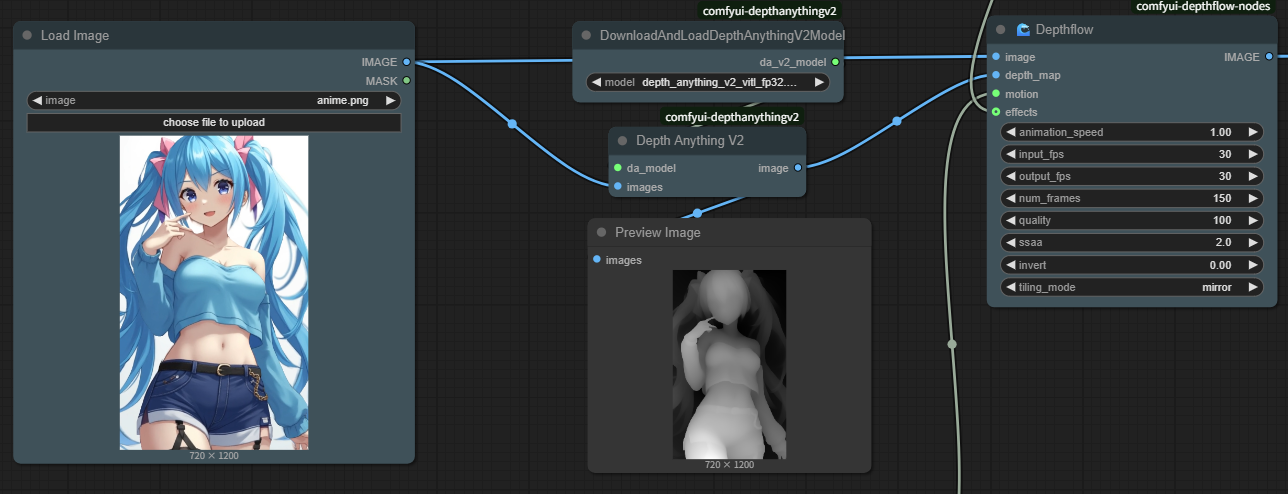Screen dimensions: 1288x494
Task: Click the output_fps value 30
Action: click(1225, 176)
